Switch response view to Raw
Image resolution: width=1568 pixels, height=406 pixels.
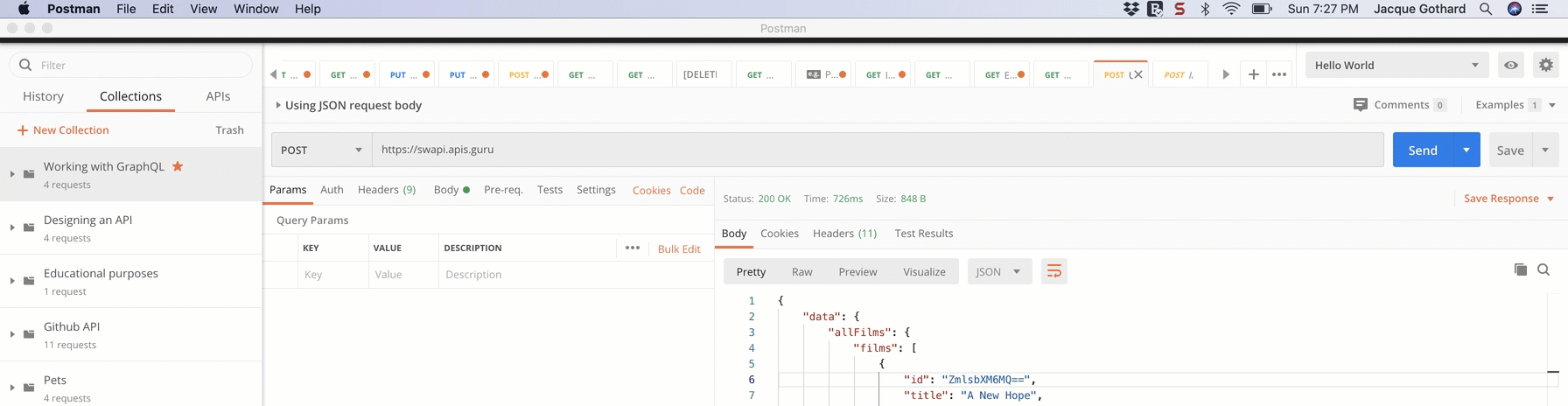pos(802,271)
